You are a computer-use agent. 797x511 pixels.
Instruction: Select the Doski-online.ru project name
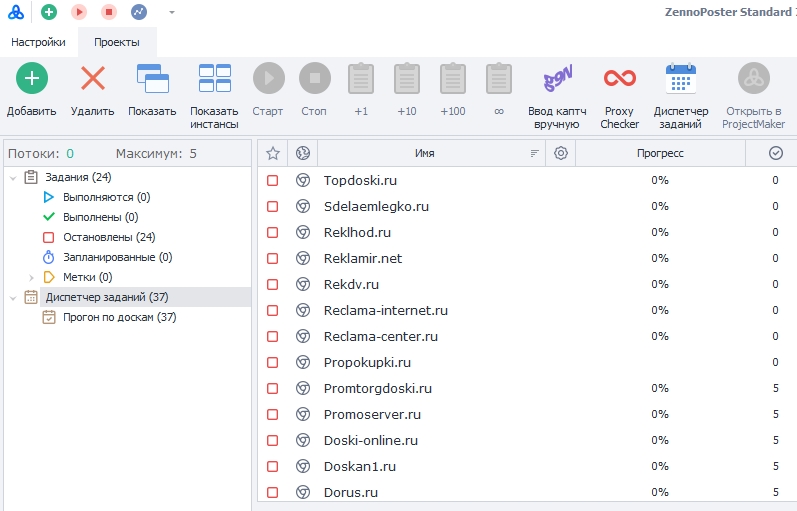pos(371,440)
